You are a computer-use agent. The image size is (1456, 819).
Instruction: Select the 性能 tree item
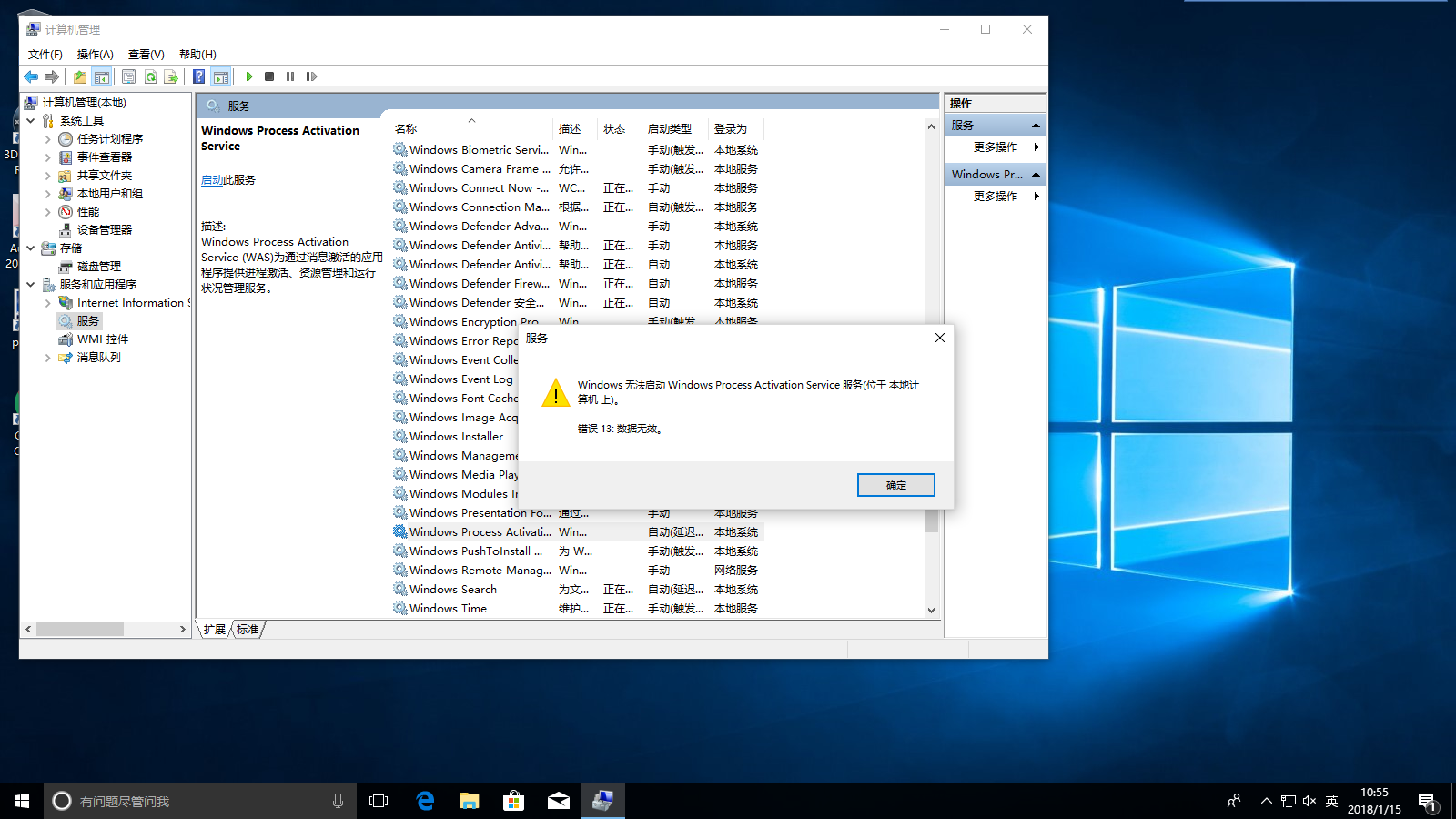(x=88, y=212)
